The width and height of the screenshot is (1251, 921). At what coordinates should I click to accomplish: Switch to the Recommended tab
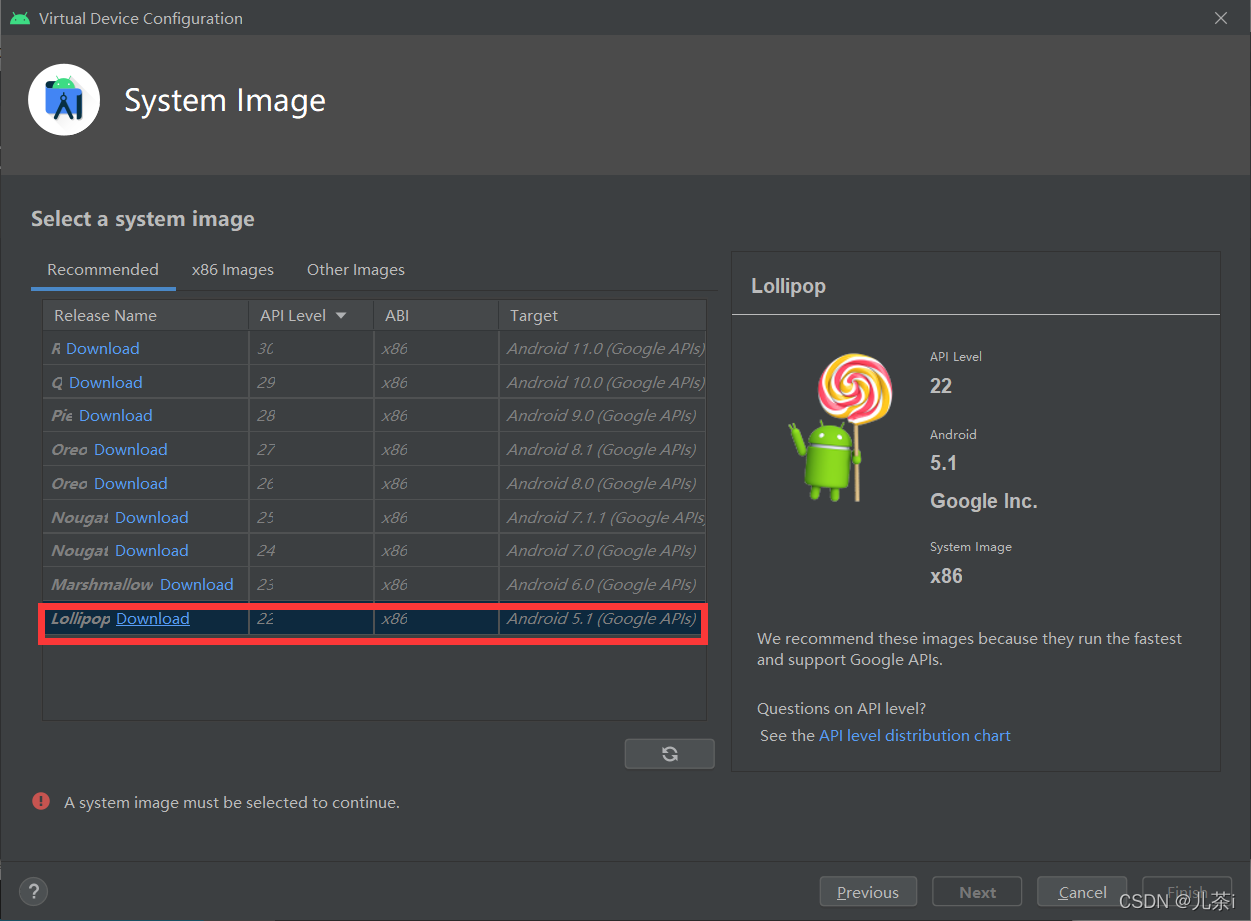[103, 270]
